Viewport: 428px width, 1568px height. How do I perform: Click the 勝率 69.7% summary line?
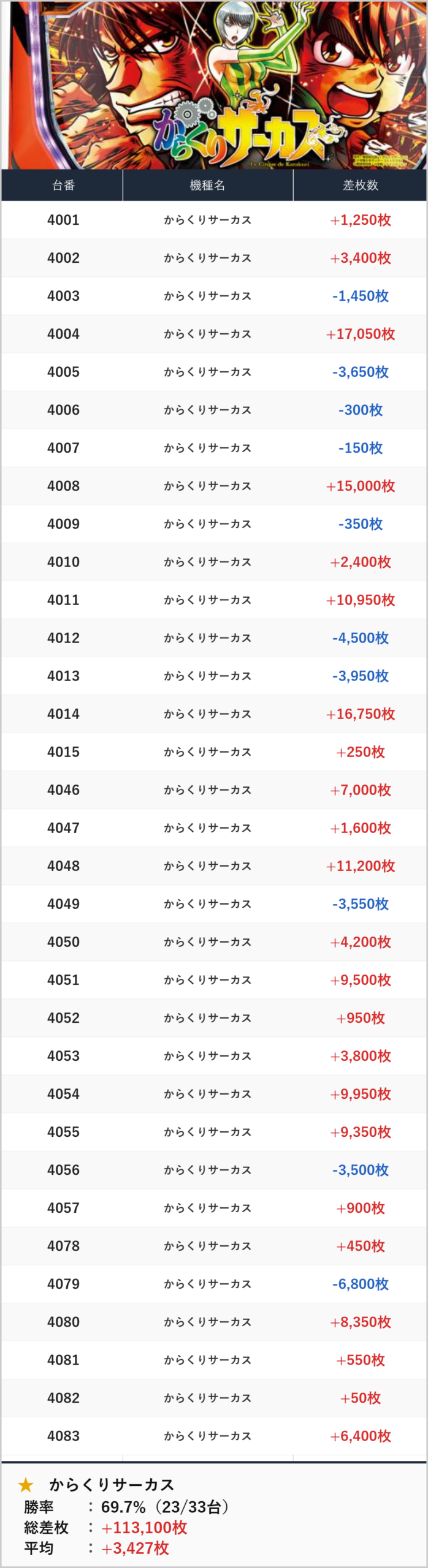click(126, 1507)
